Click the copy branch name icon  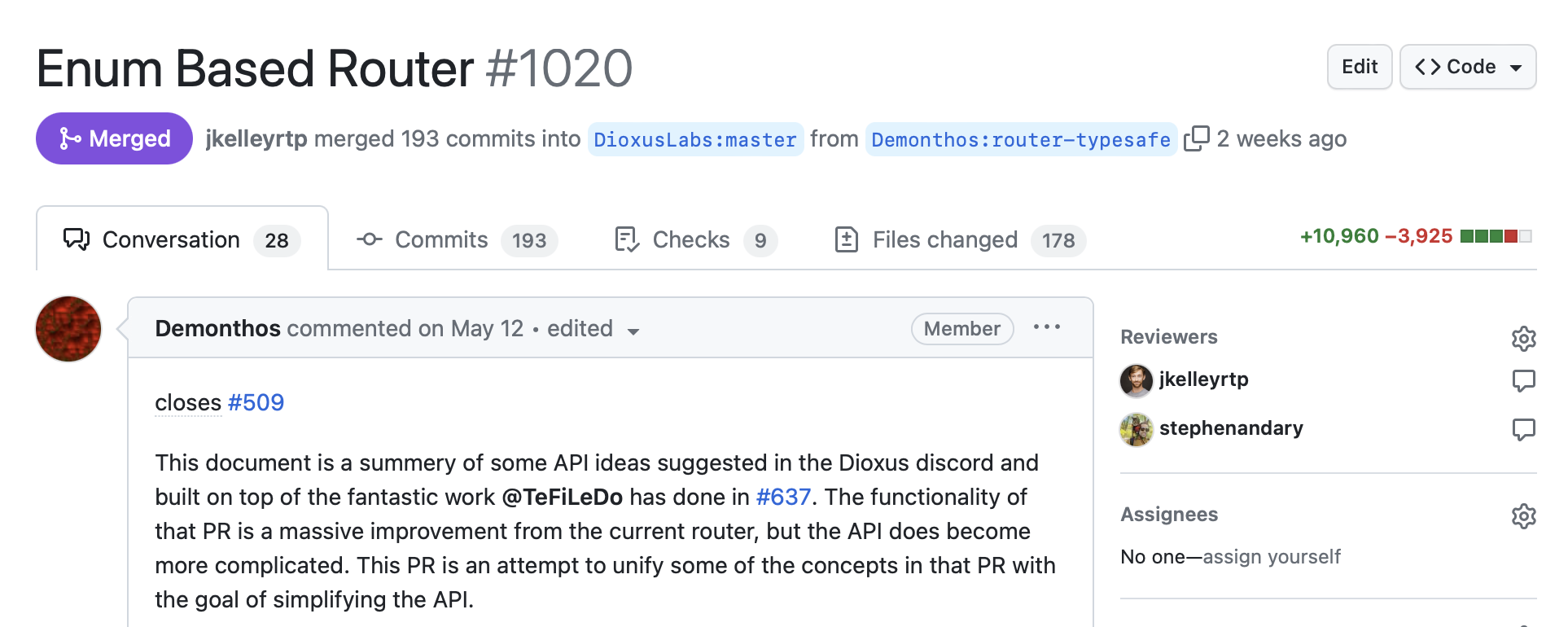click(1198, 139)
